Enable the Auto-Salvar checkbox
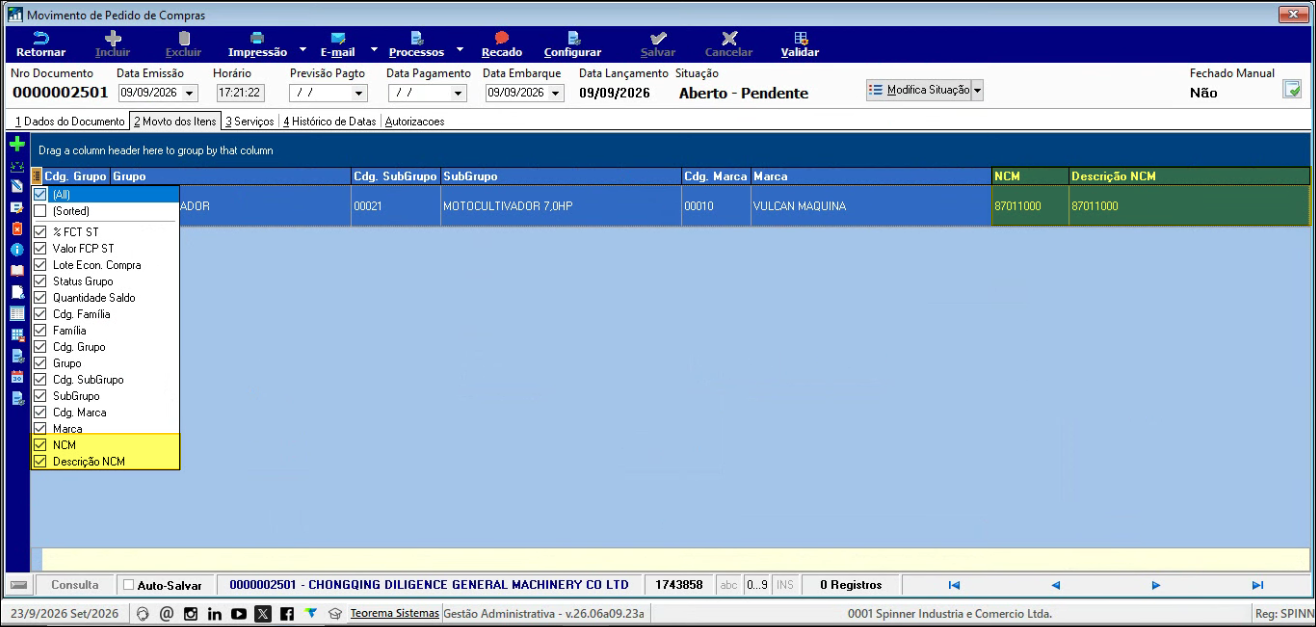The height and width of the screenshot is (627, 1316). pos(127,585)
